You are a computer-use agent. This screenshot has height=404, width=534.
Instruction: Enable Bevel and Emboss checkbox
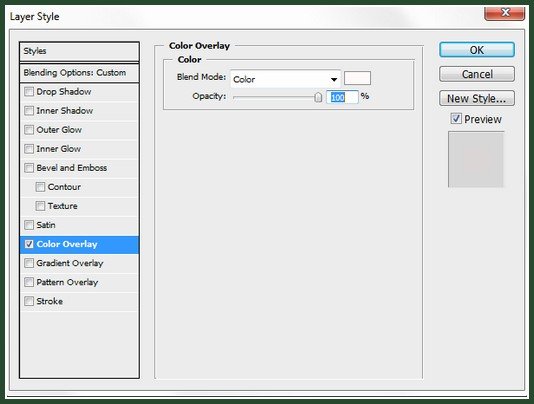29,168
